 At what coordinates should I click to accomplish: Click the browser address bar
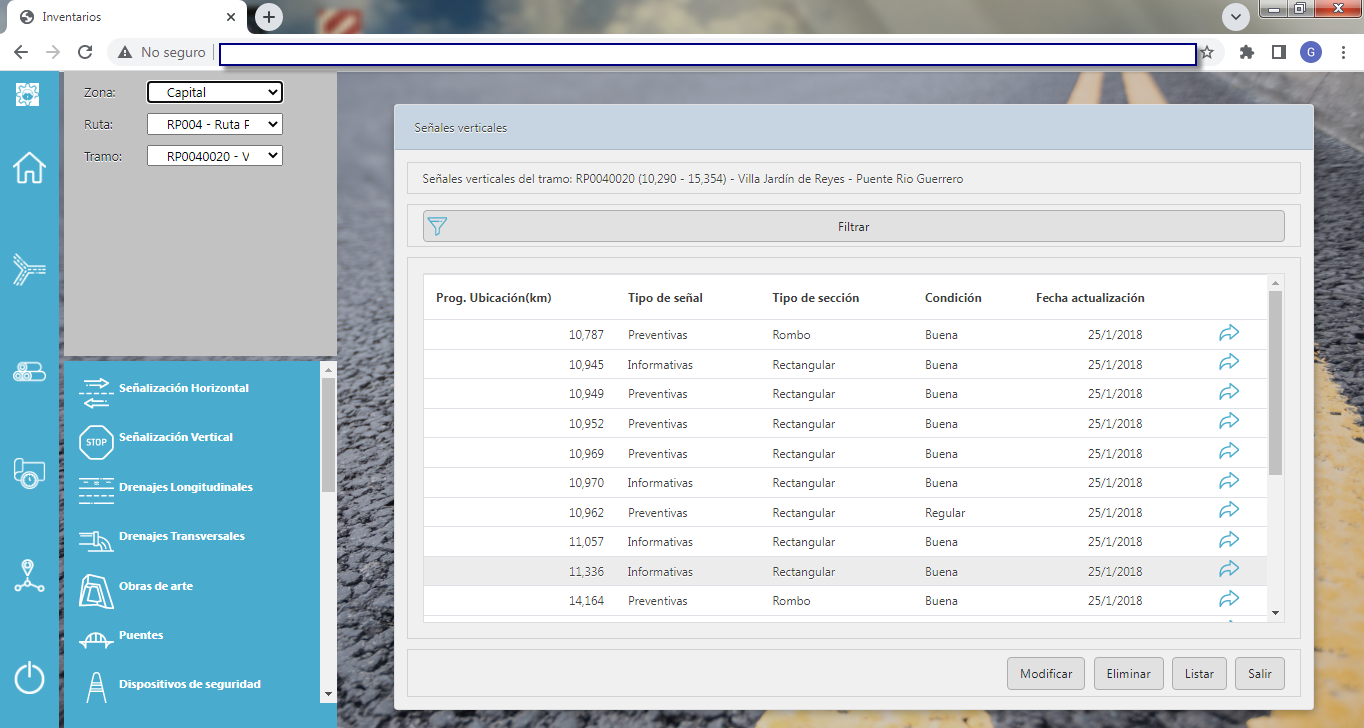707,53
